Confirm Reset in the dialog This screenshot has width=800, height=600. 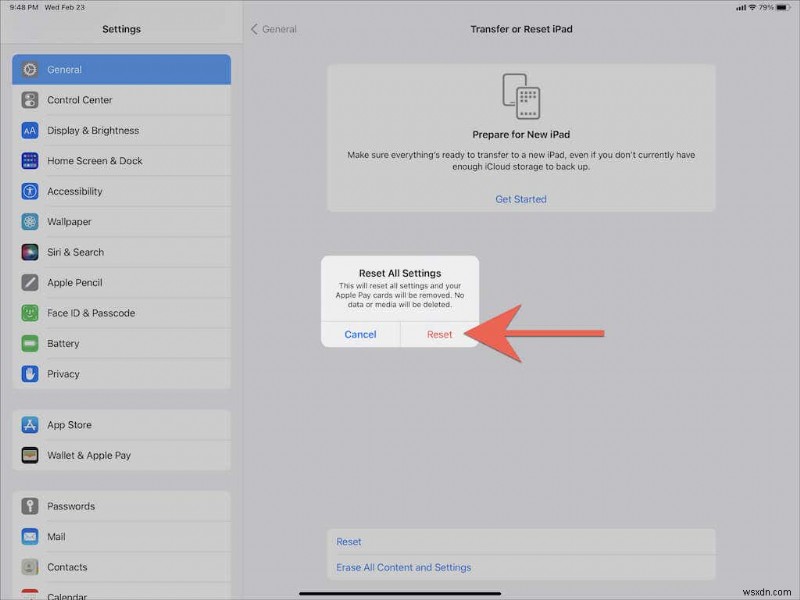[x=438, y=335]
